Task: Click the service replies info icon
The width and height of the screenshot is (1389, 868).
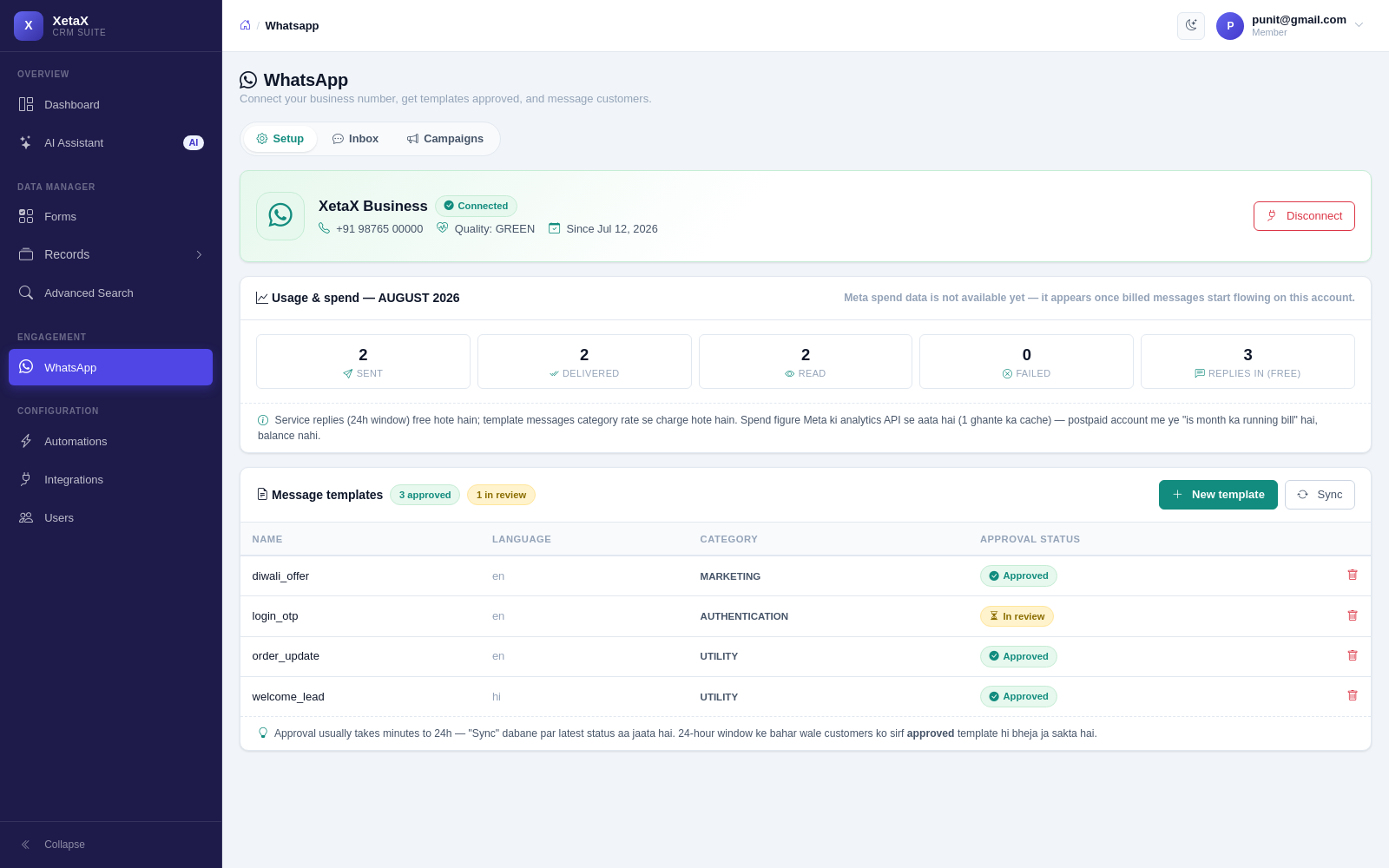Action: coord(263,420)
